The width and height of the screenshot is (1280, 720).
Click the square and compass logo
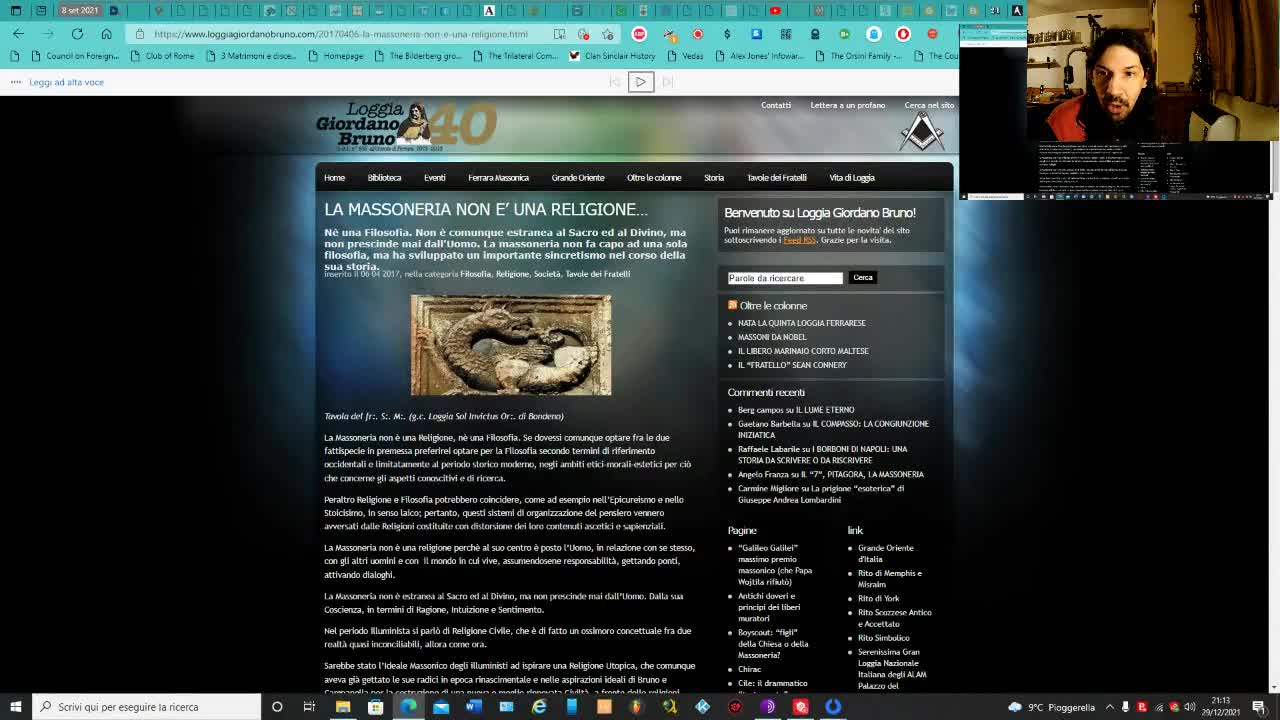pos(922,132)
